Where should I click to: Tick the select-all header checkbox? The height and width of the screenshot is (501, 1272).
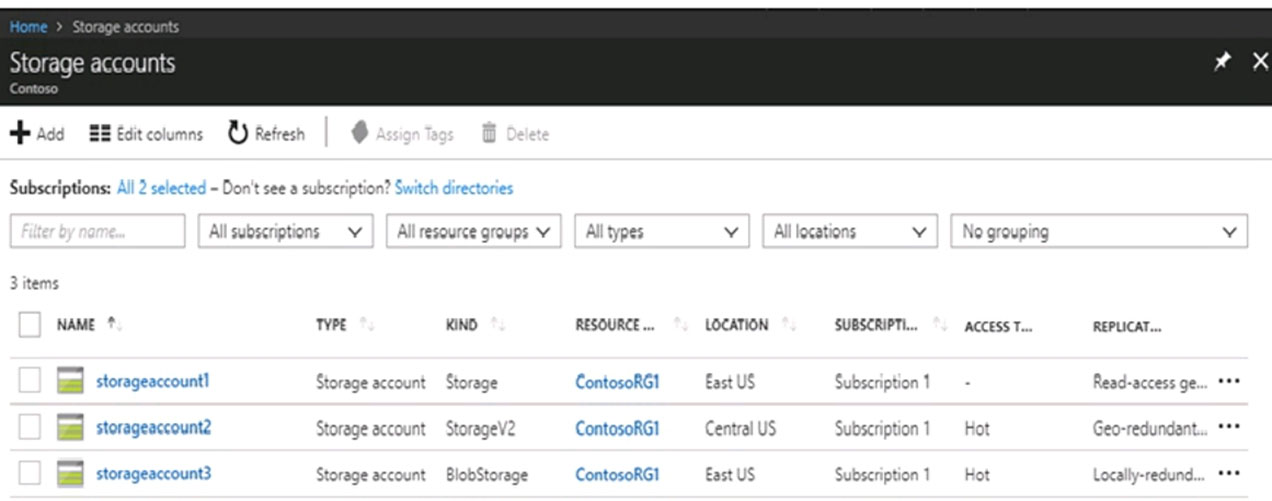click(x=29, y=325)
